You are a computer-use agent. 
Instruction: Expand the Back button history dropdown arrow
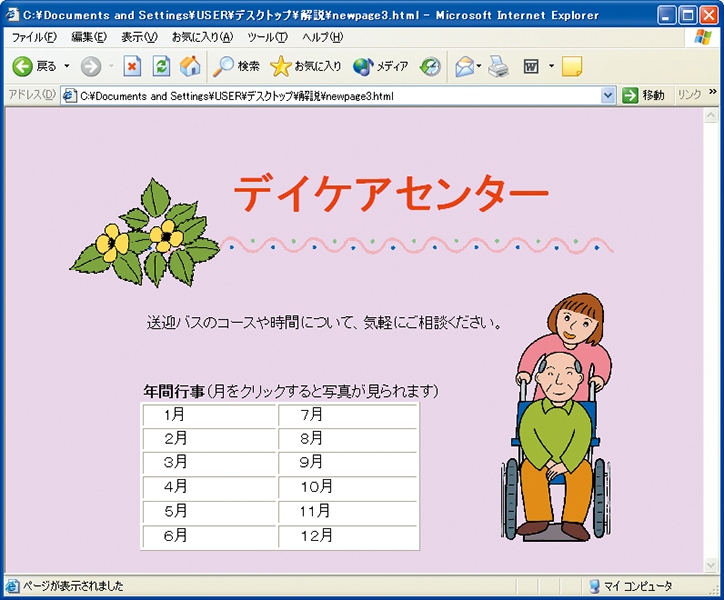click(x=67, y=66)
